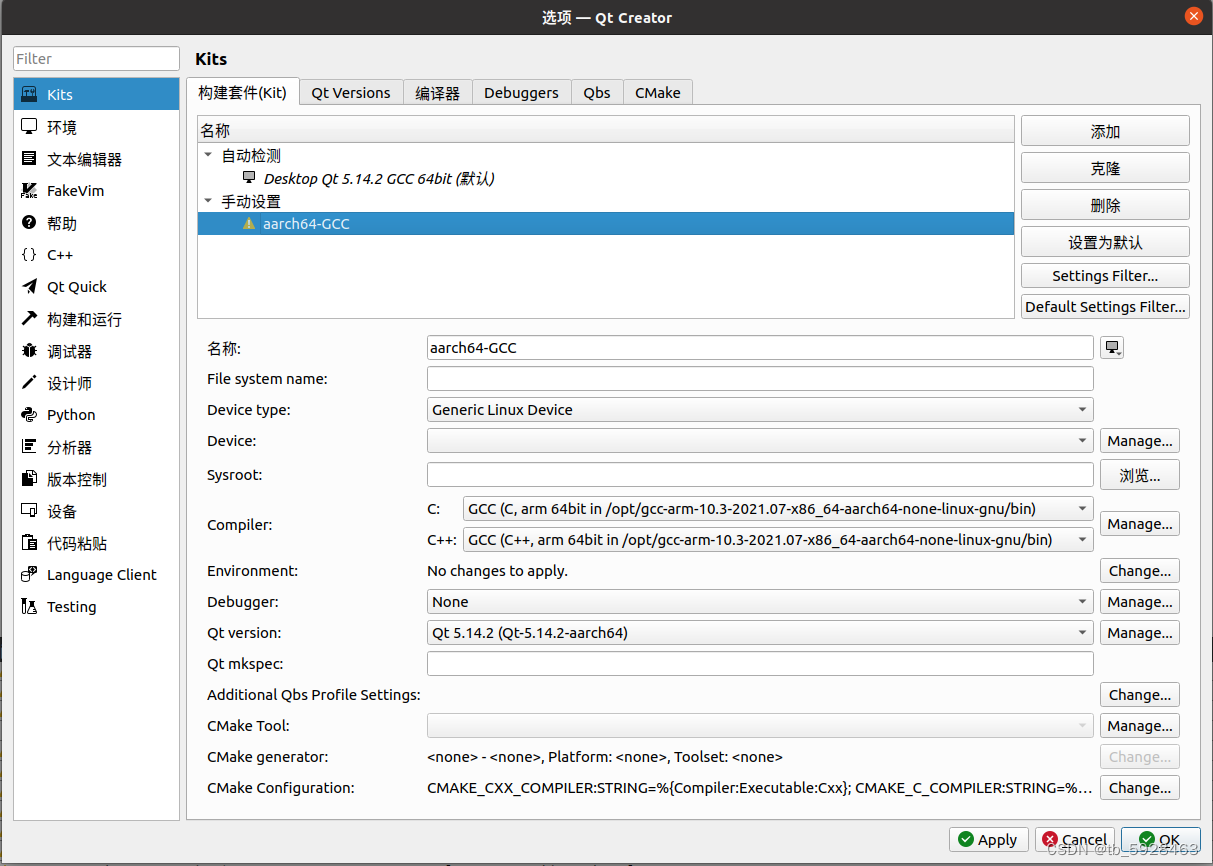The image size is (1213, 866).
Task: Open the 分析器 category icon
Action: point(29,447)
